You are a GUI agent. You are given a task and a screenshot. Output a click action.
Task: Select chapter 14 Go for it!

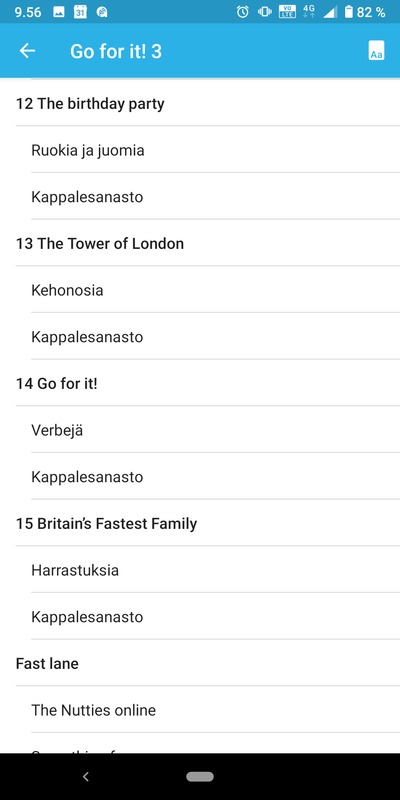pos(200,384)
